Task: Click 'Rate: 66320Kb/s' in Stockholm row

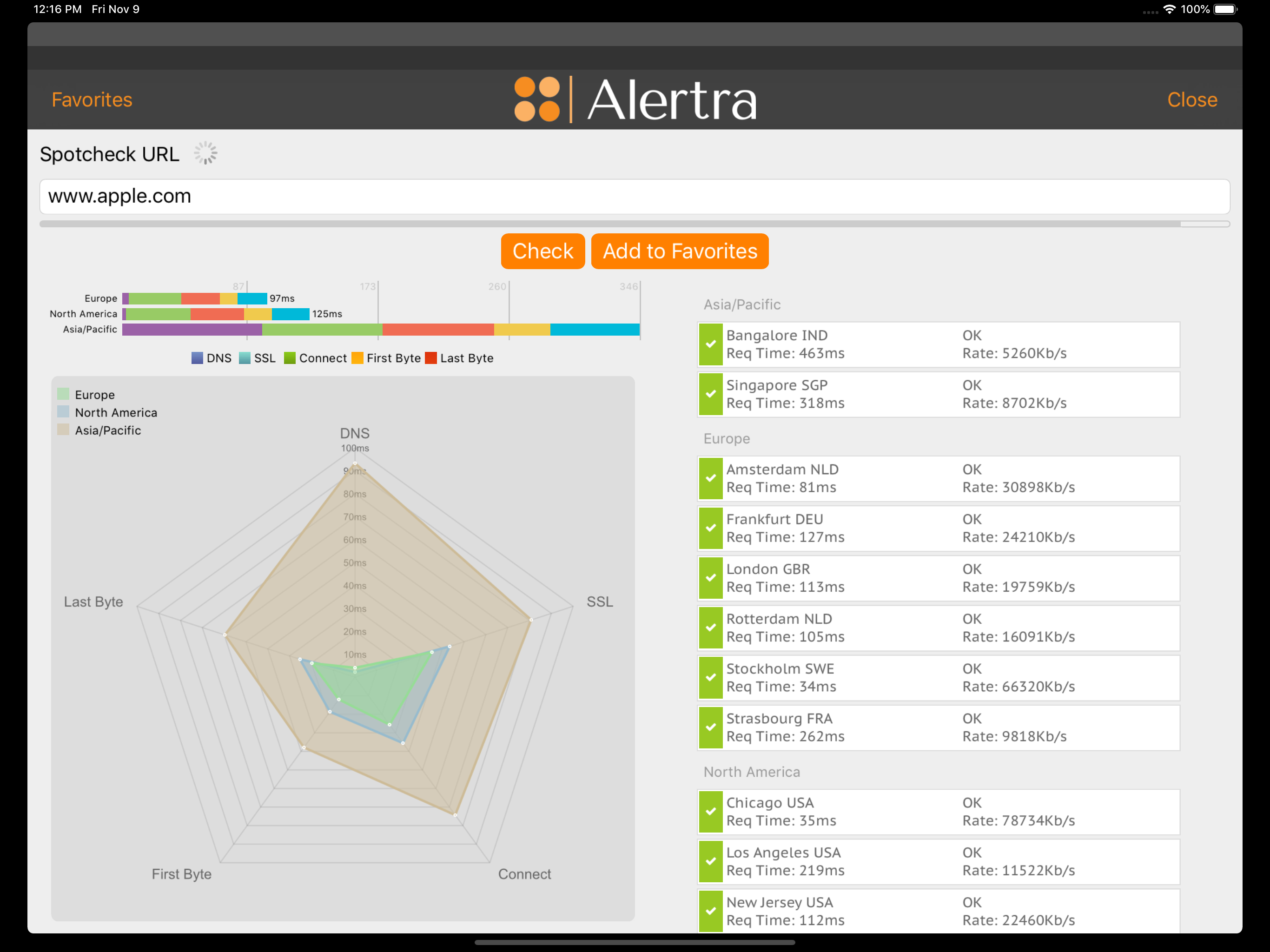Action: (1019, 688)
